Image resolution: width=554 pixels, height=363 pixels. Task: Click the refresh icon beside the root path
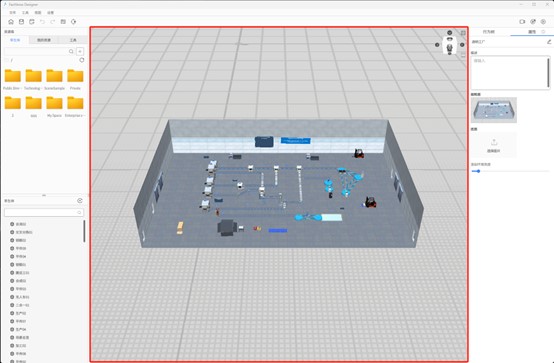82,60
